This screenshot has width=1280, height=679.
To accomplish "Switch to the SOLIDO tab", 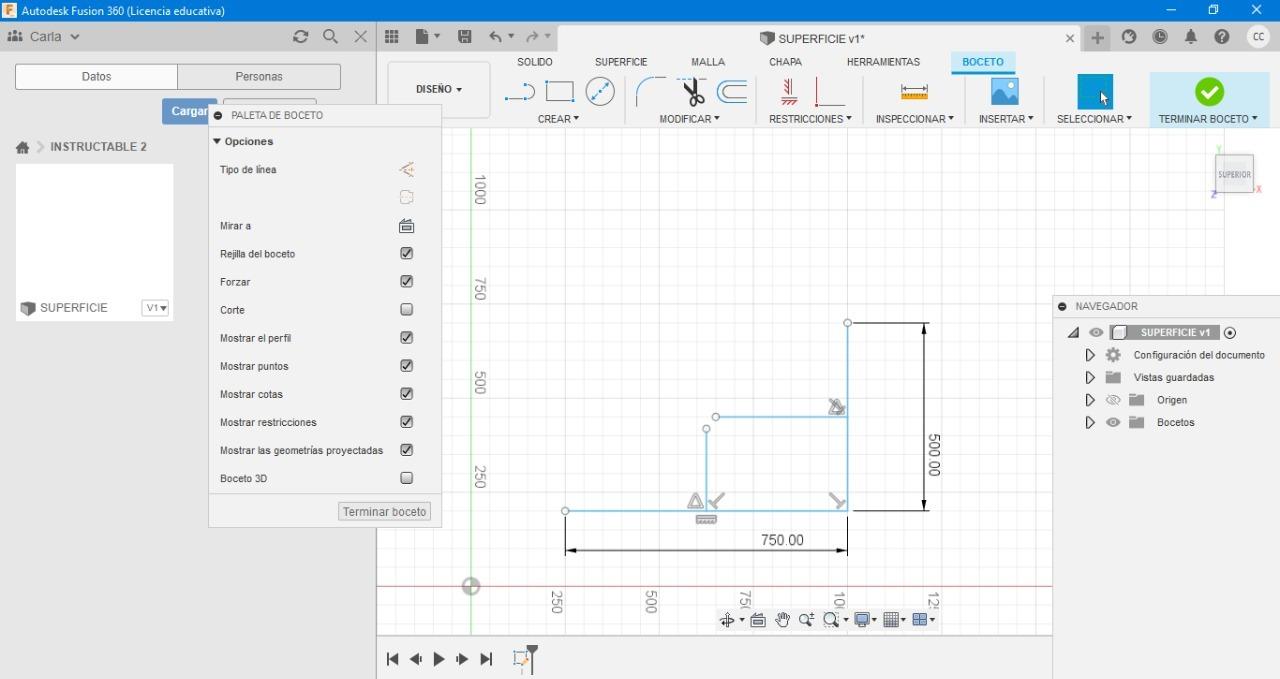I will coord(535,62).
